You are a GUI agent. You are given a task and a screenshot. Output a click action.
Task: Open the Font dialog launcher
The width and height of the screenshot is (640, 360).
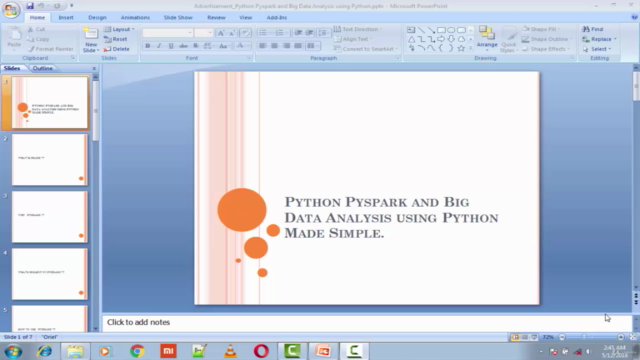(x=249, y=58)
